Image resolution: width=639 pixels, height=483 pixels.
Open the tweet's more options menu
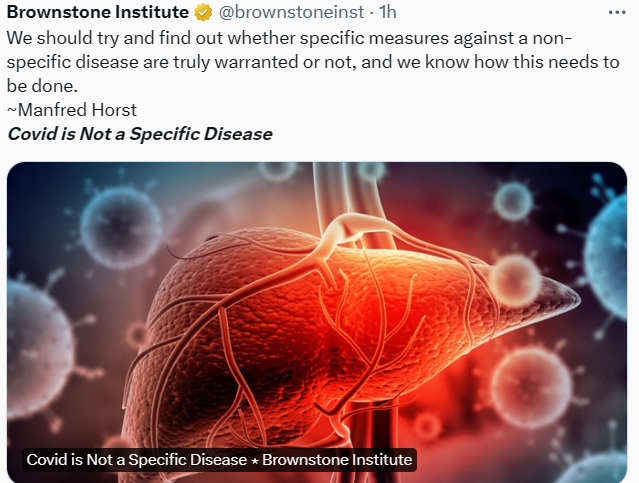tap(617, 13)
